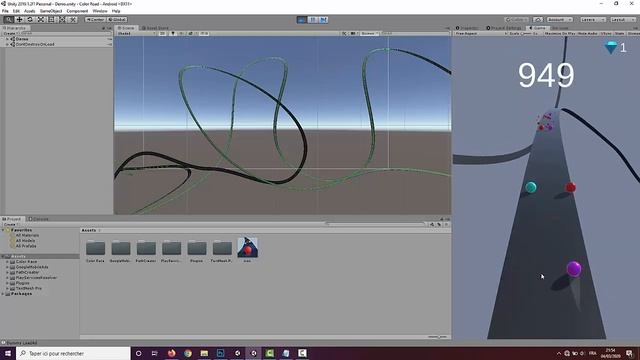The width and height of the screenshot is (640, 360).
Task: Switch to the Project tab
Action: click(12, 219)
